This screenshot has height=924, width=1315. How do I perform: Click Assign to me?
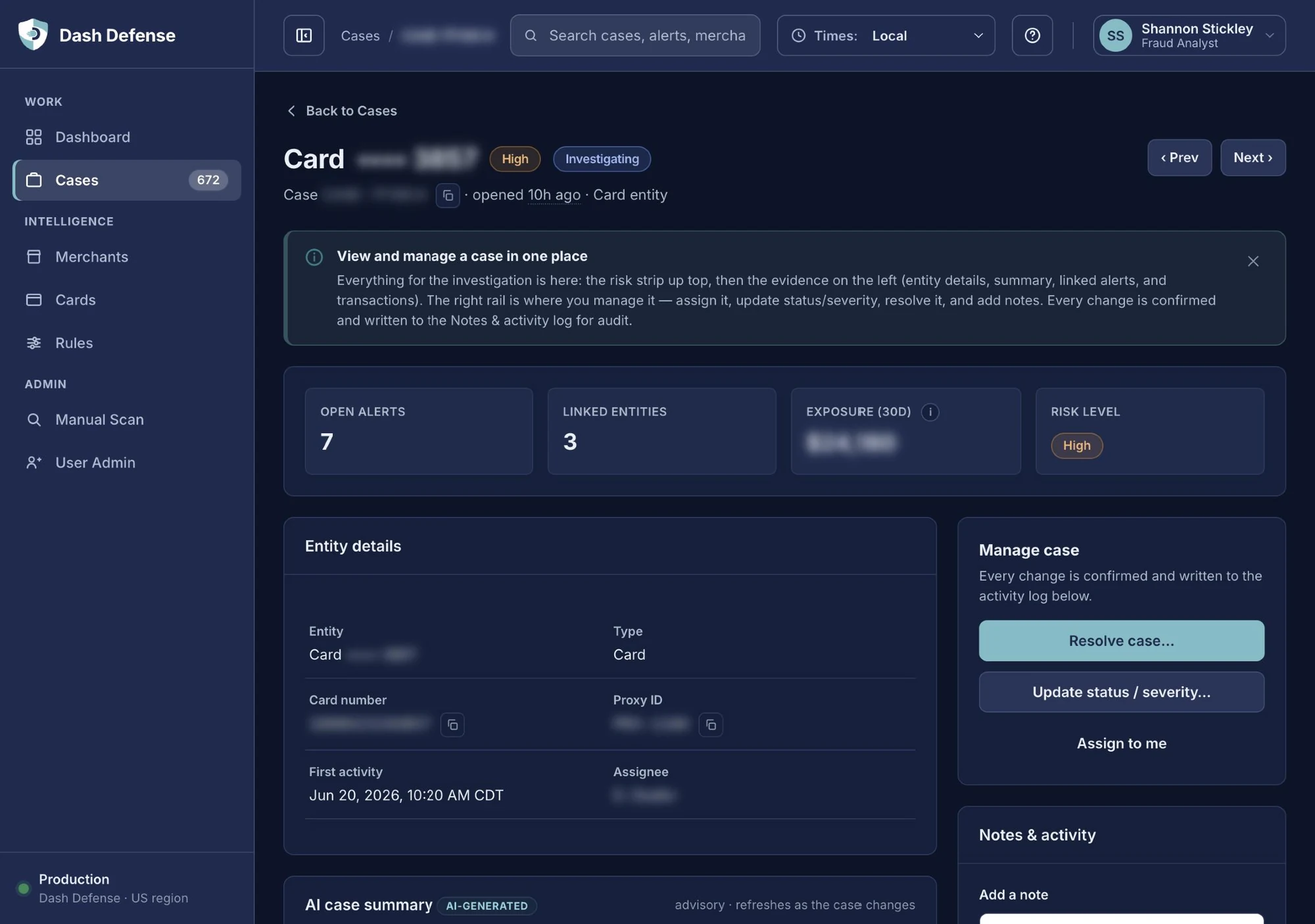click(1121, 743)
